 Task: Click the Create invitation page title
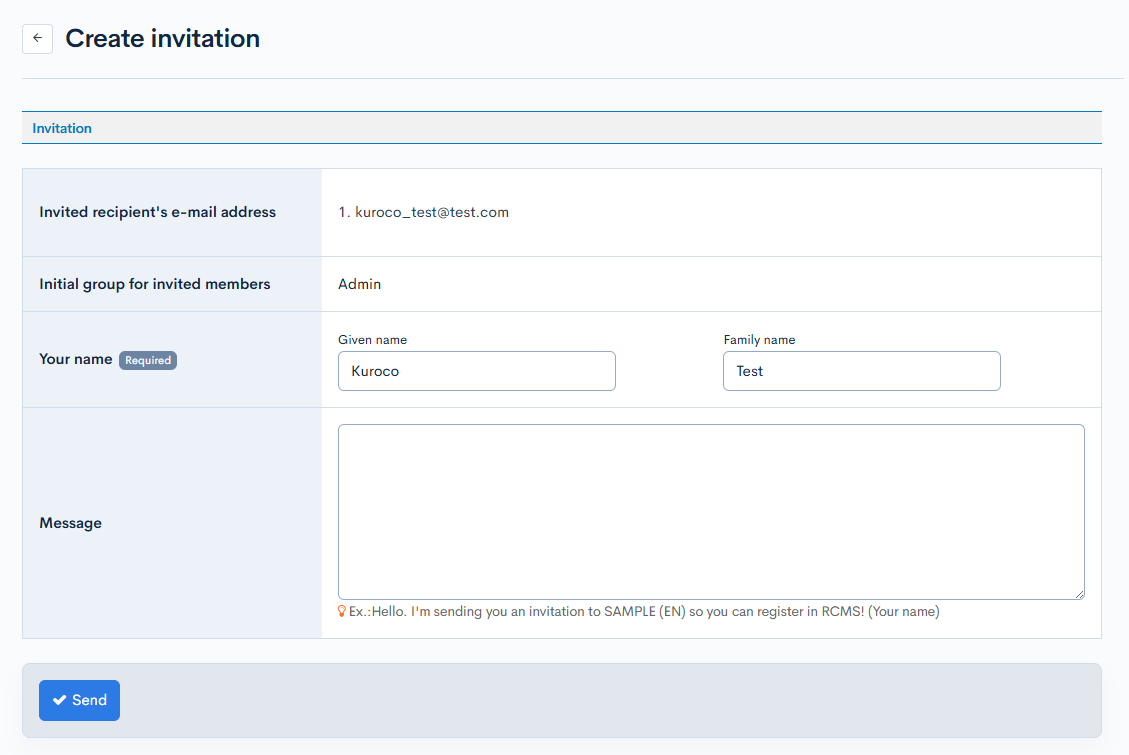pos(162,39)
